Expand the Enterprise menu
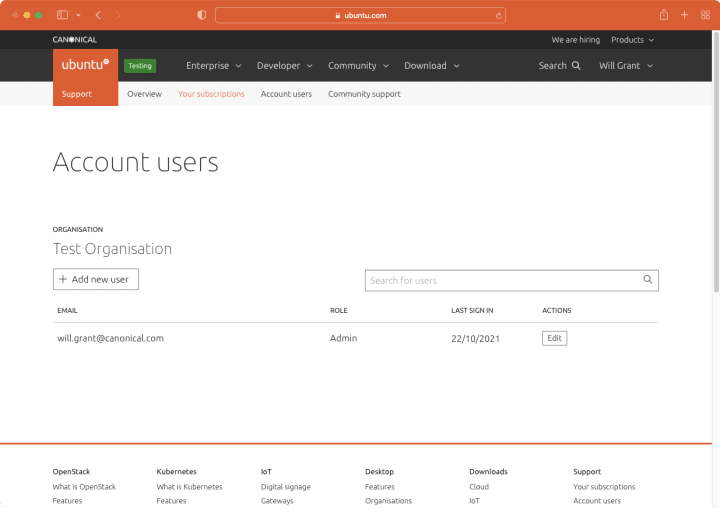Image resolution: width=720 pixels, height=508 pixels. tap(214, 66)
